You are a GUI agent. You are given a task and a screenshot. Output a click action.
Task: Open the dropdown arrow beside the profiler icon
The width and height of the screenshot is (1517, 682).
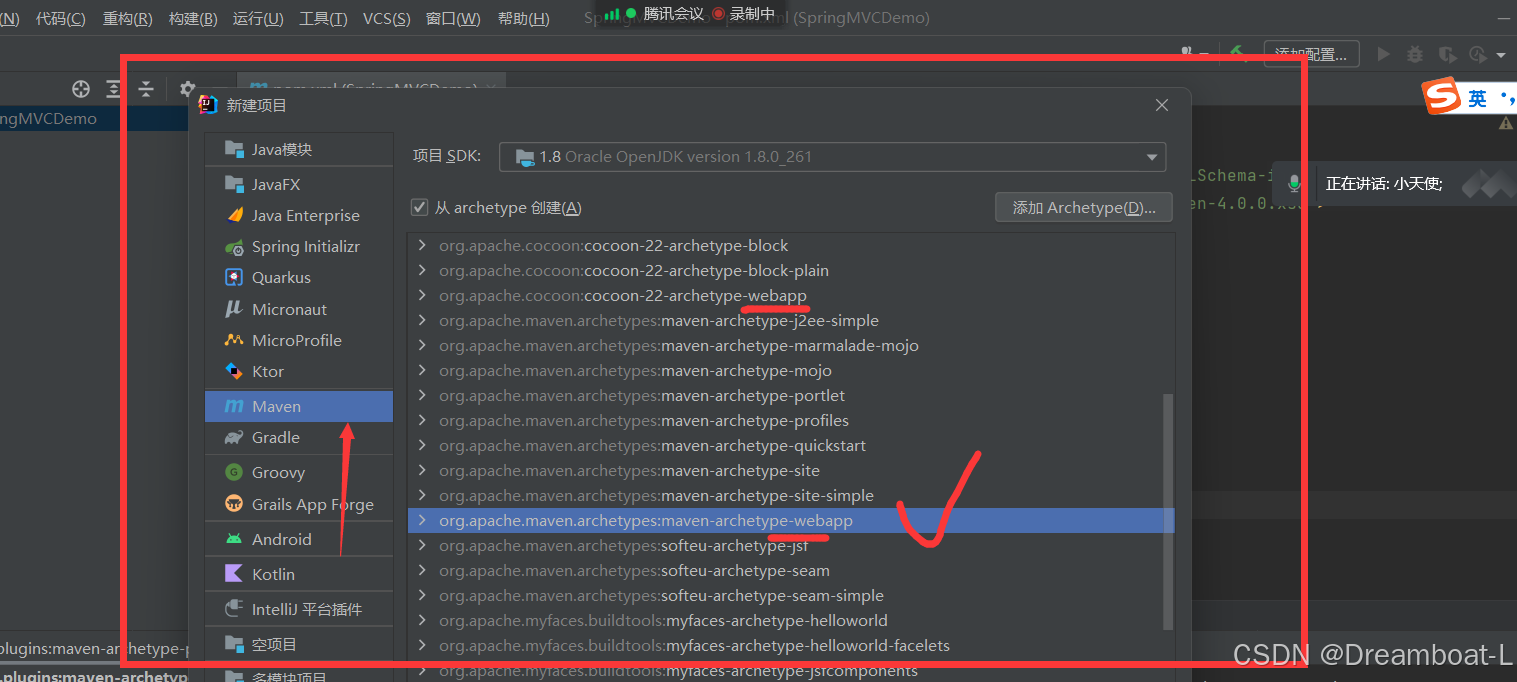tap(1501, 55)
